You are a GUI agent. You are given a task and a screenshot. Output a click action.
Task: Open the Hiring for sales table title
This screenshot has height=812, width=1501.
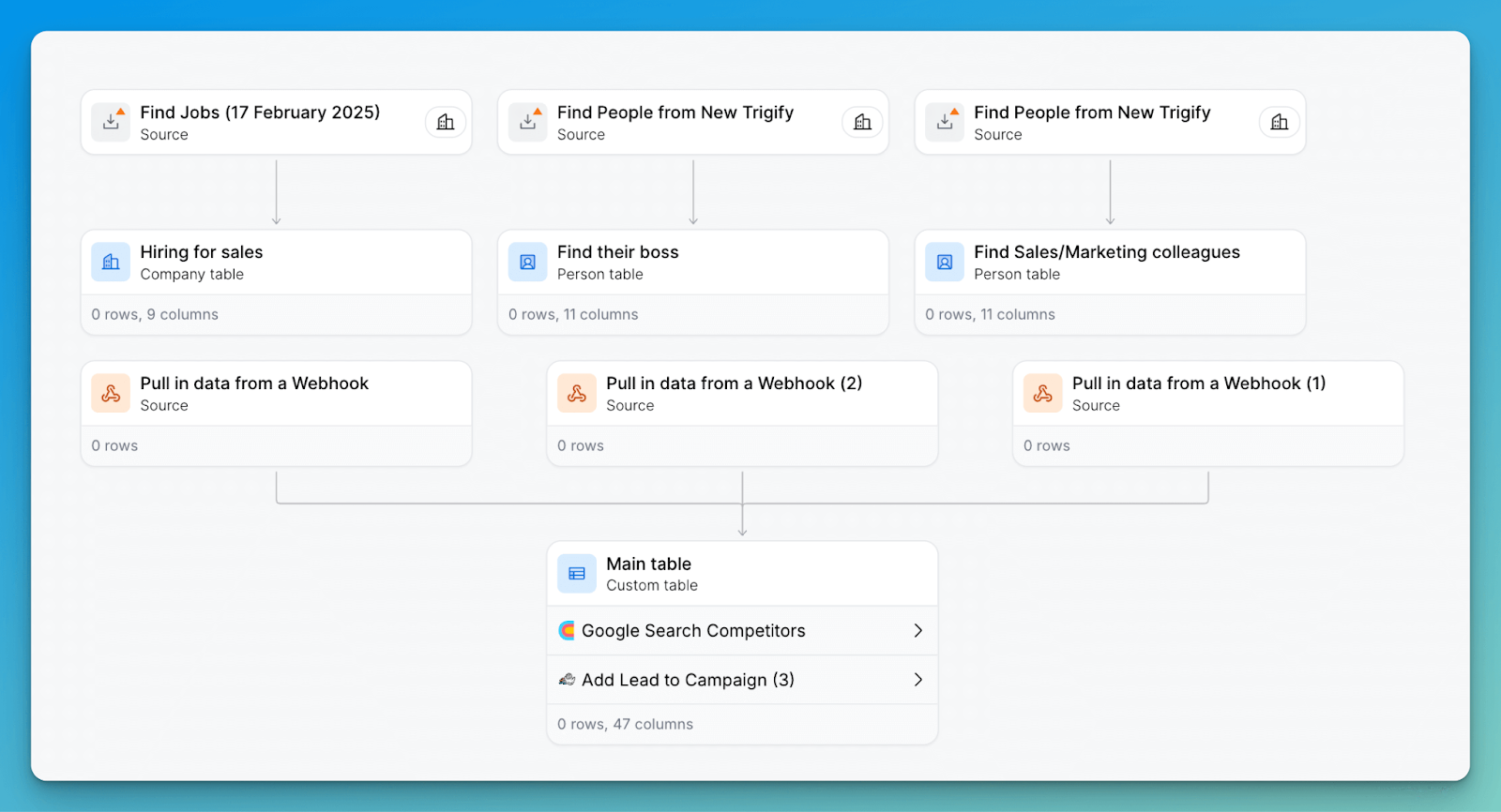(202, 252)
